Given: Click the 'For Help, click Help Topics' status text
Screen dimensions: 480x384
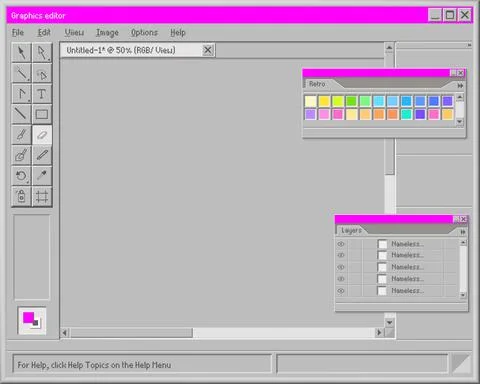Looking at the screenshot, I should (x=94, y=365).
